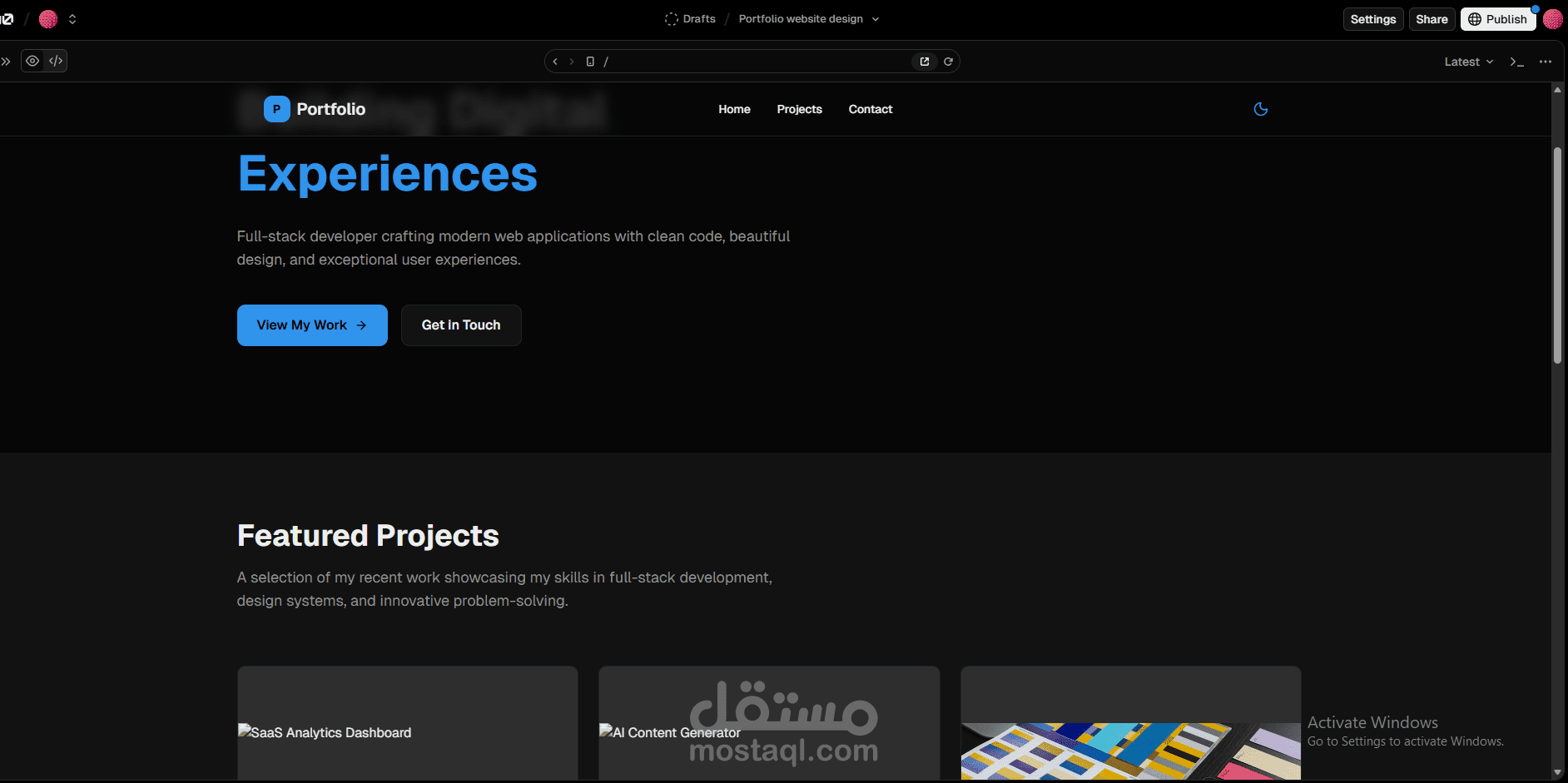The height and width of the screenshot is (783, 1568).
Task: Click the back navigation arrow in preview bar
Action: coord(554,61)
